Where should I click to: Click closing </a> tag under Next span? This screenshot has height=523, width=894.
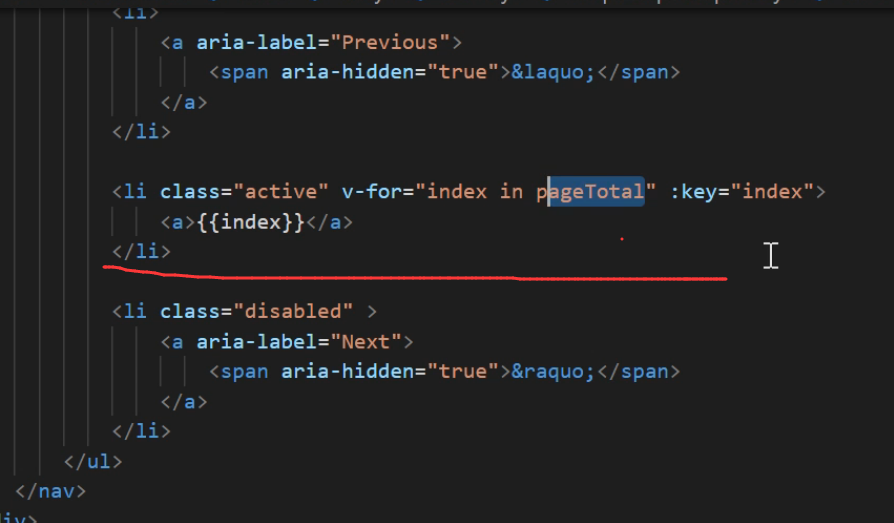coord(183,401)
